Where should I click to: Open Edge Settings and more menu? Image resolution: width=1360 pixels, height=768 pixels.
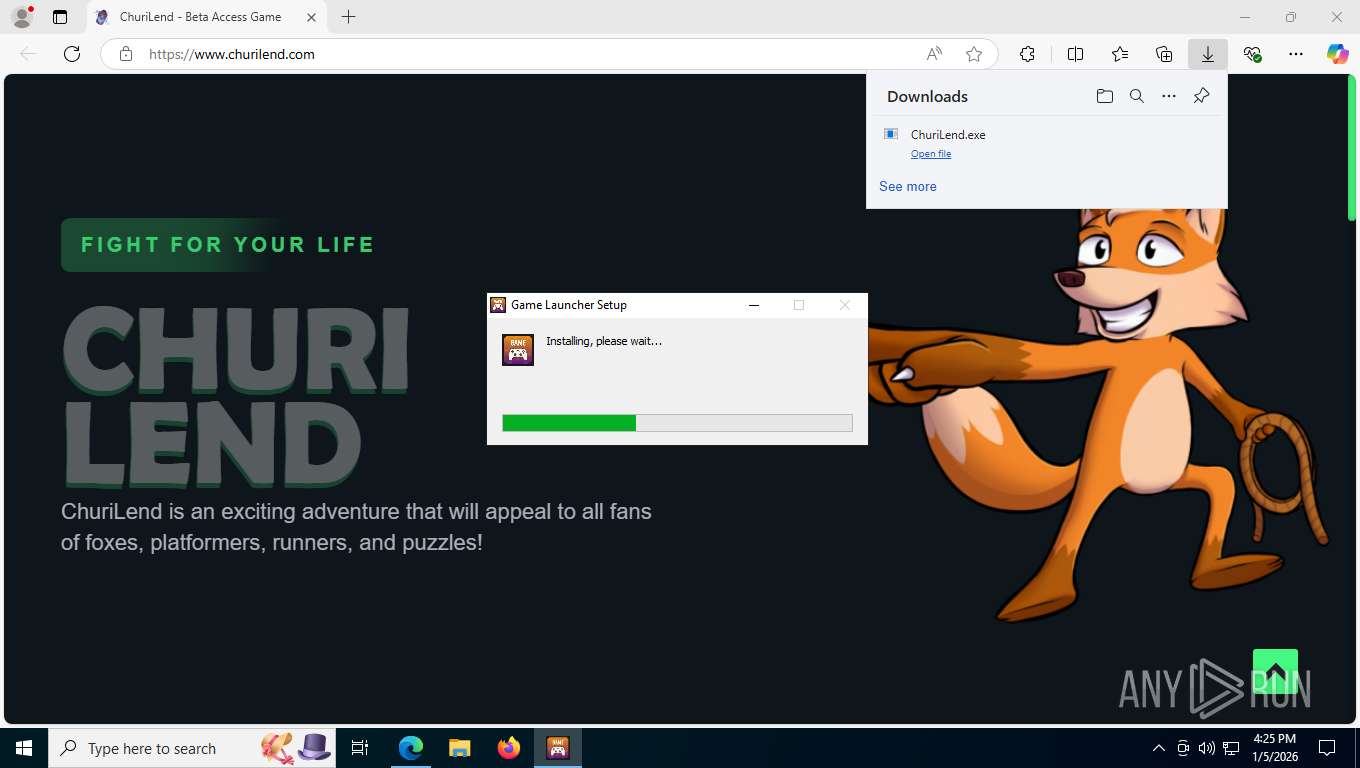1296,54
